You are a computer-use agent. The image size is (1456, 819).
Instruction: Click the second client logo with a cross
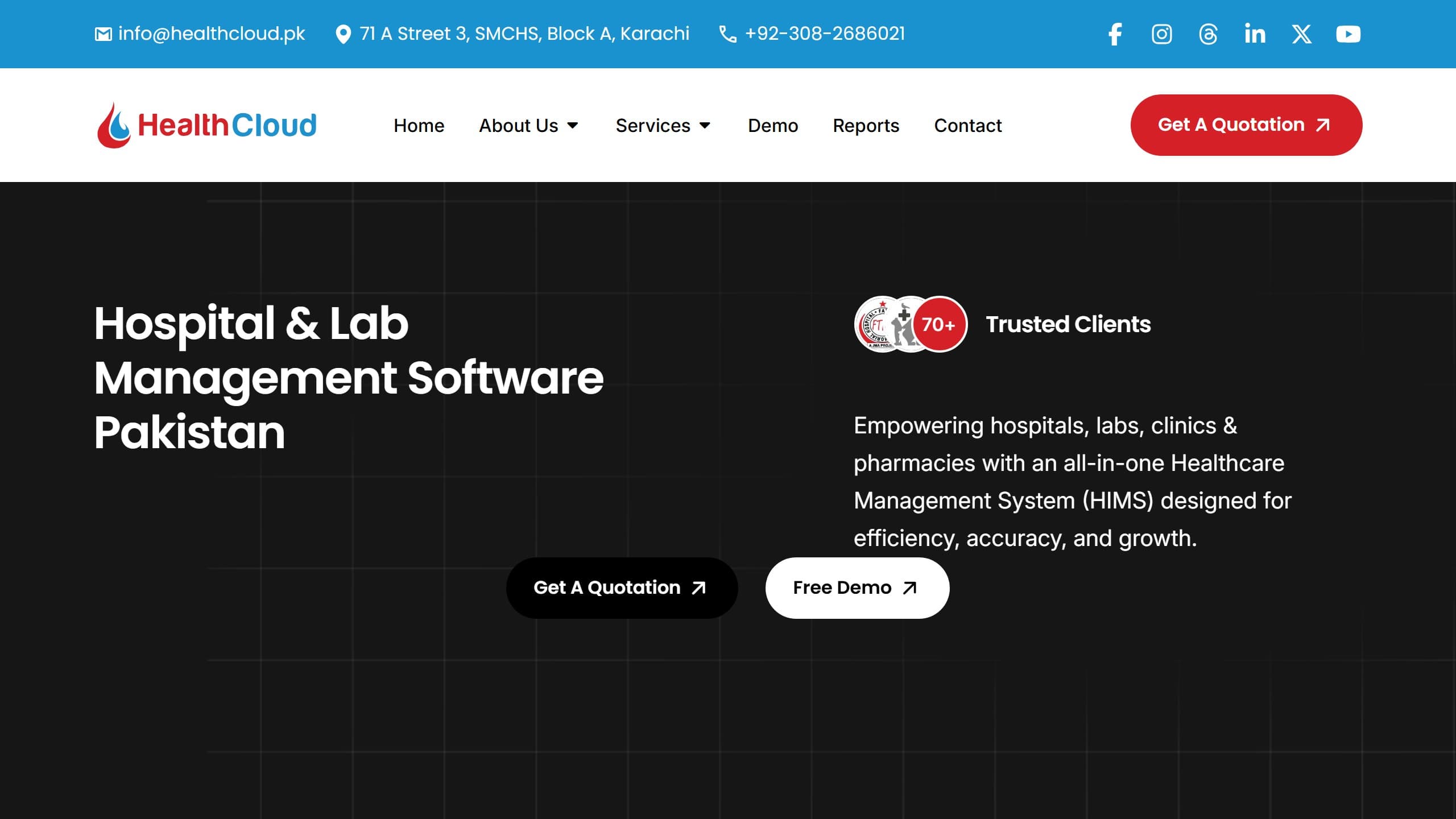click(x=903, y=324)
